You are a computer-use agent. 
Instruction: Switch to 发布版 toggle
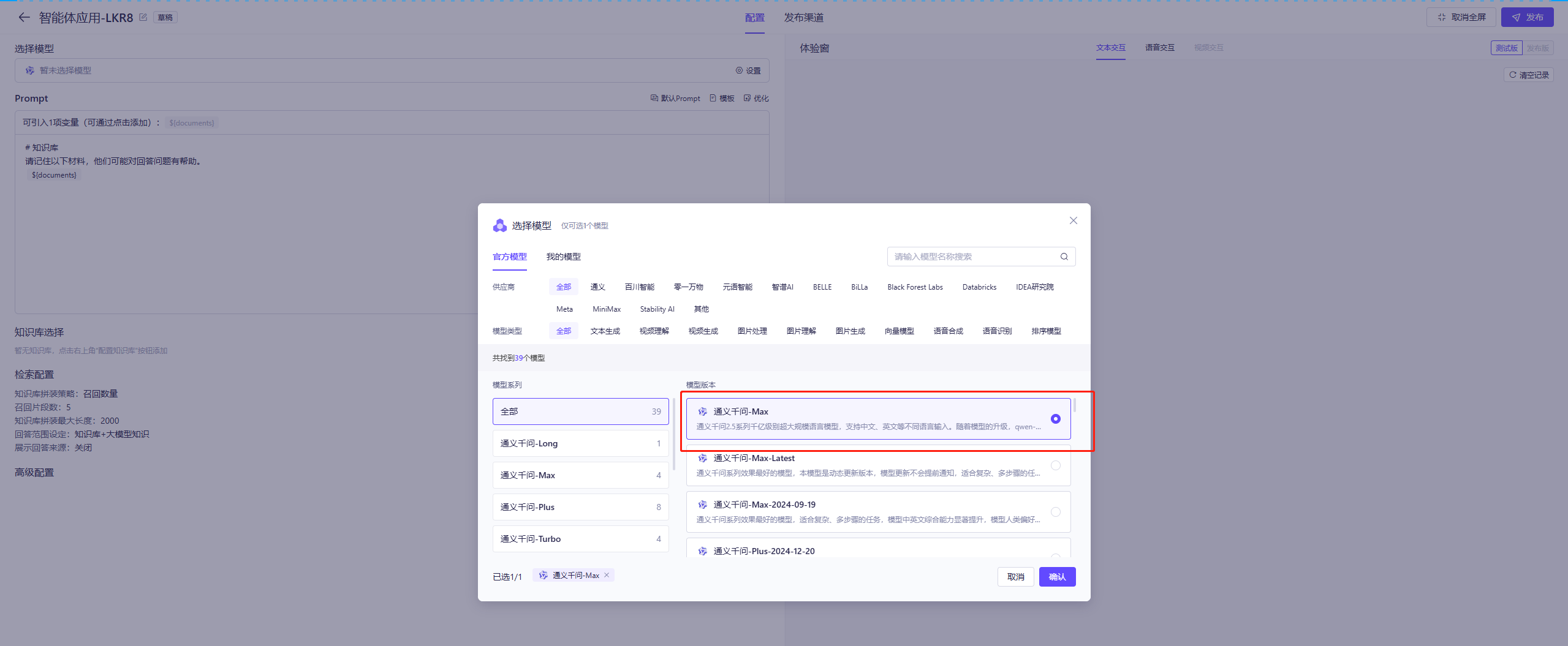click(1537, 48)
